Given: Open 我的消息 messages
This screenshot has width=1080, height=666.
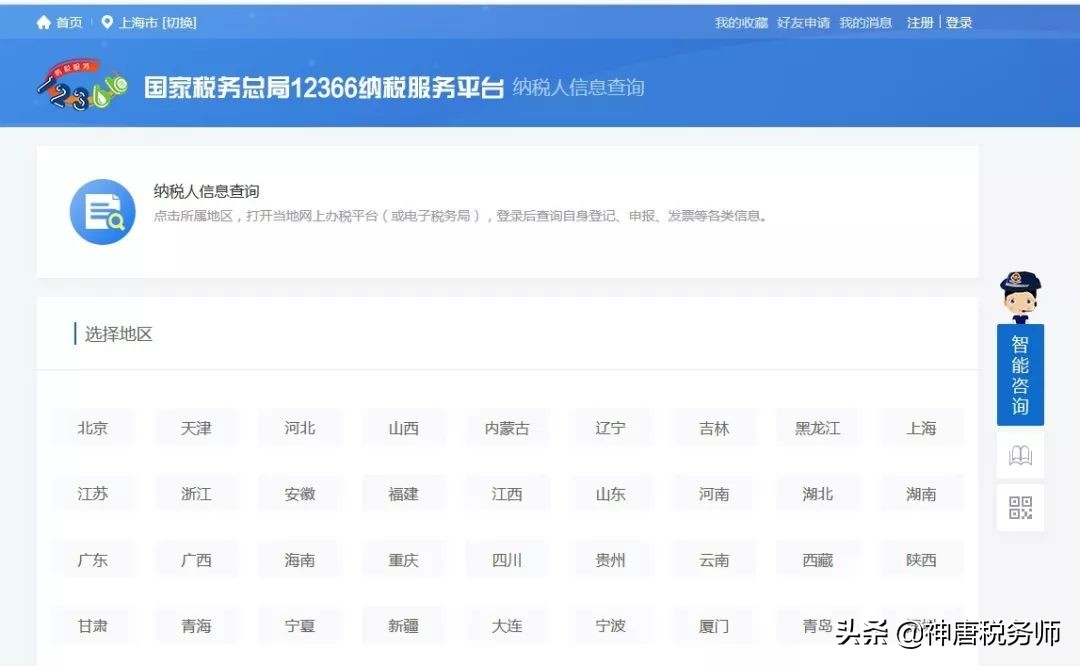Looking at the screenshot, I should (x=864, y=21).
